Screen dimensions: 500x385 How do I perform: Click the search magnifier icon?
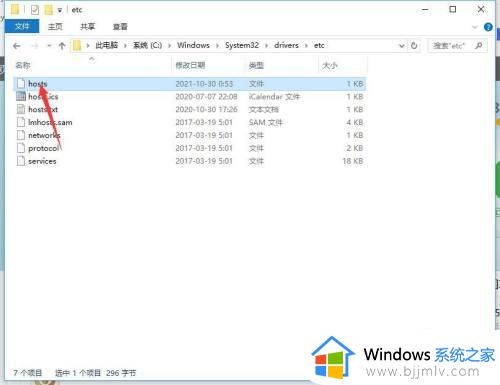479,46
